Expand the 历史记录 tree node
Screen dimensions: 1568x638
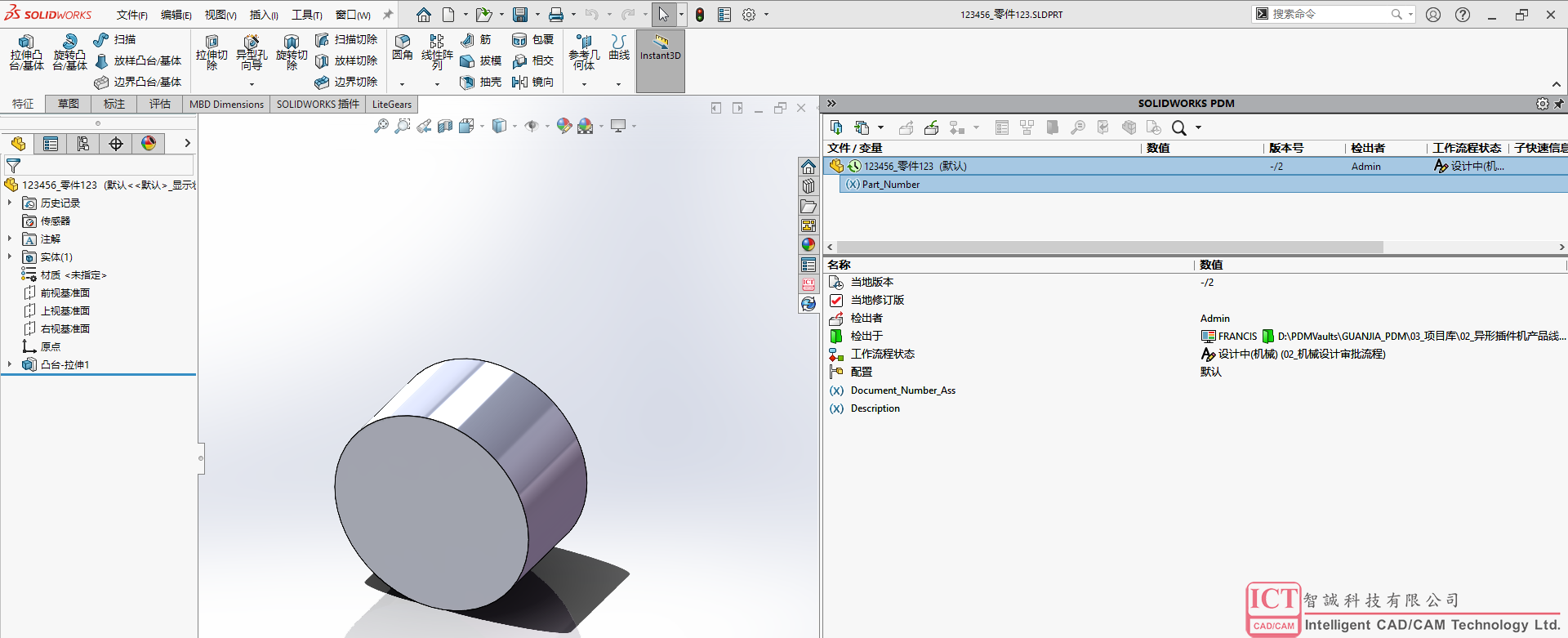[x=10, y=203]
